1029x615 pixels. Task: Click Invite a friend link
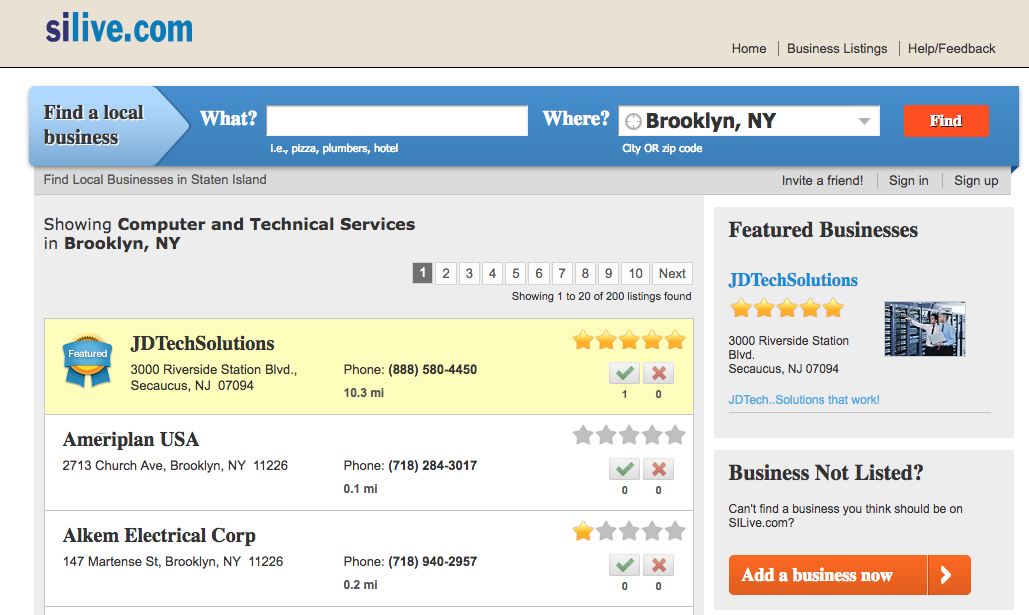[822, 180]
